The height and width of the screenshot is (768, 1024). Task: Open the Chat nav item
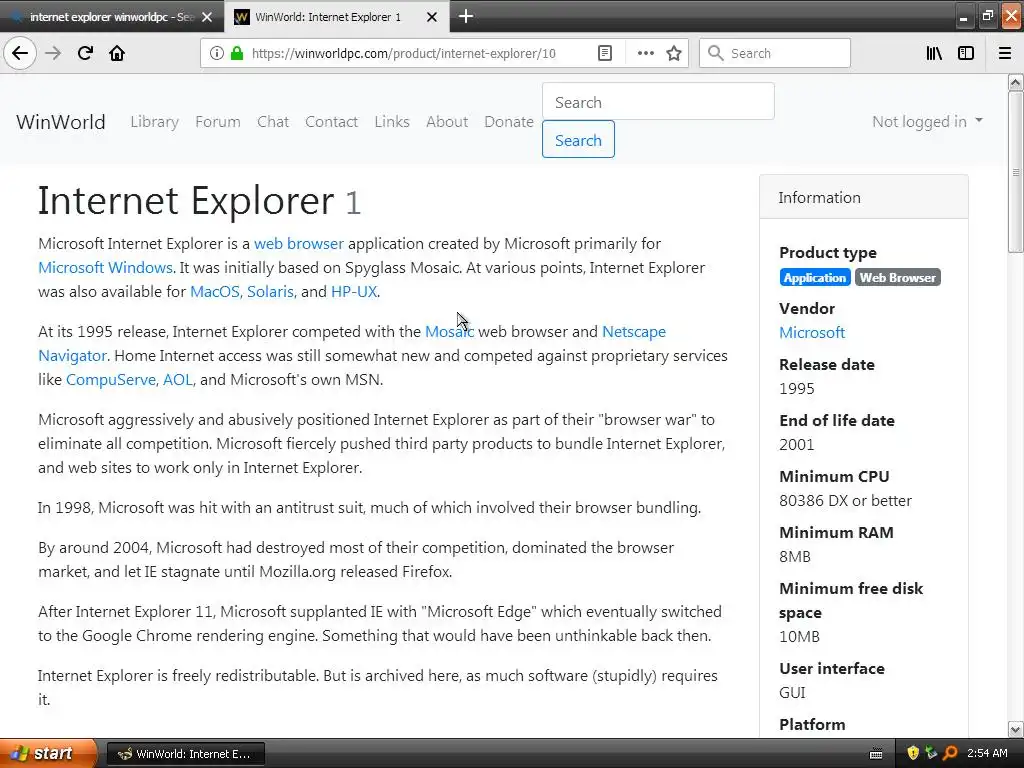[272, 121]
